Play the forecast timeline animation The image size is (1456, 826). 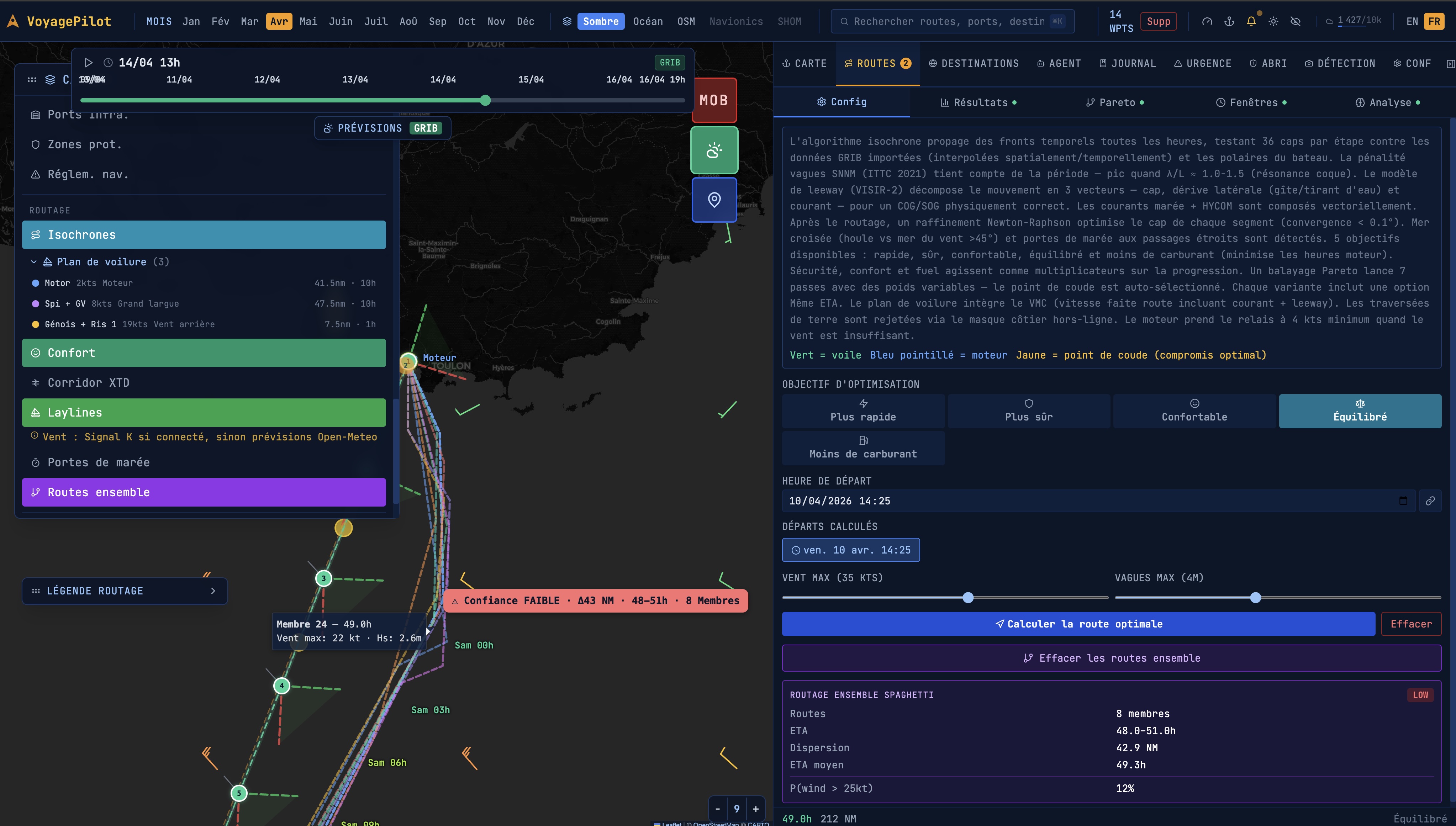click(89, 62)
